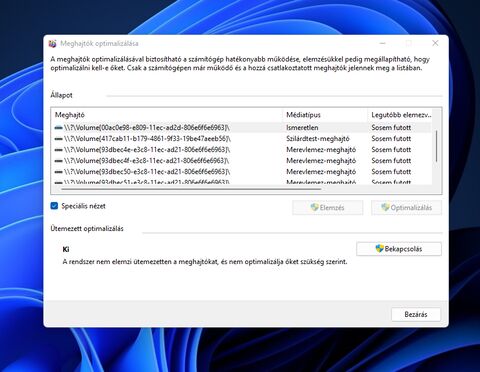Image resolution: width=480 pixels, height=372 pixels.
Task: Click the Ki scheduled optimization status text
Action: point(66,249)
